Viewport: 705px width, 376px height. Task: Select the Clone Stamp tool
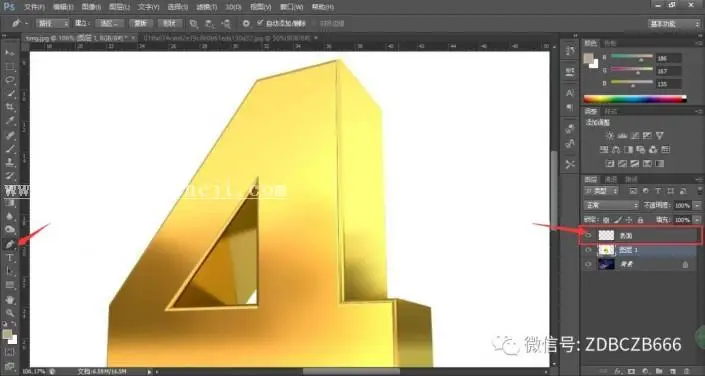click(x=10, y=162)
